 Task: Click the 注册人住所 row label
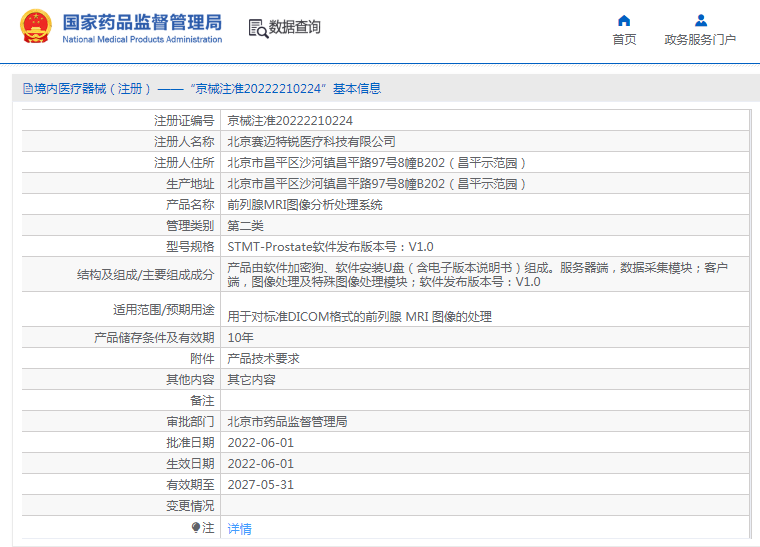(x=184, y=163)
